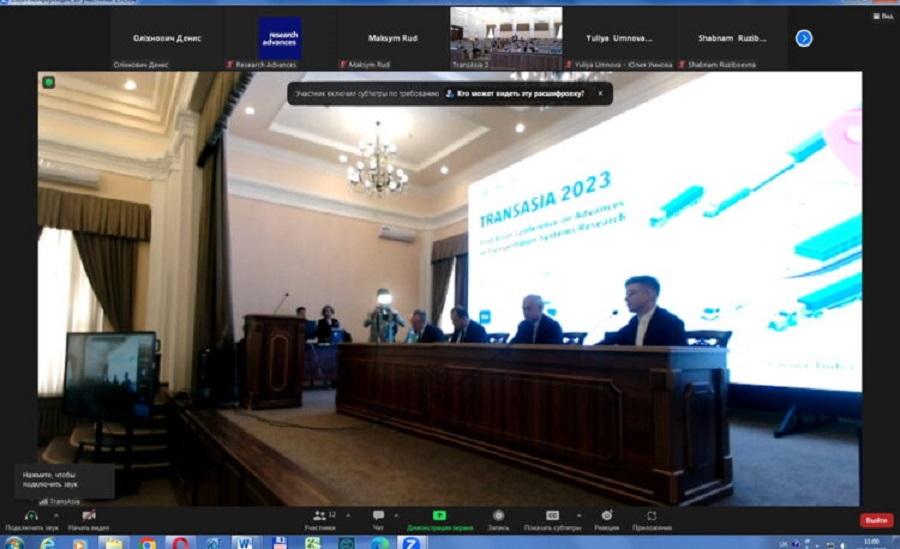Click the headphones icon to connect audio
The width and height of the screenshot is (900, 549).
coord(32,515)
